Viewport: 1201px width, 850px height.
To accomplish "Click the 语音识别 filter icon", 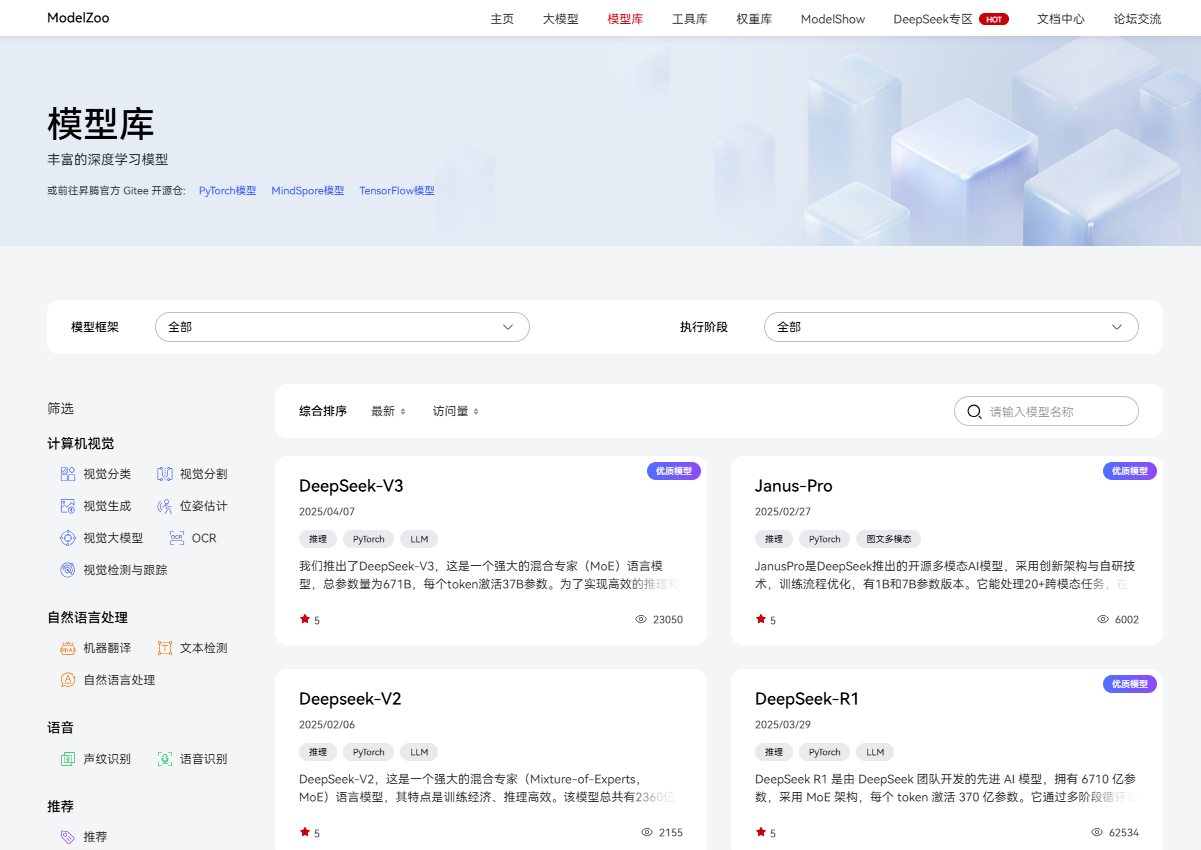I will click(x=165, y=759).
